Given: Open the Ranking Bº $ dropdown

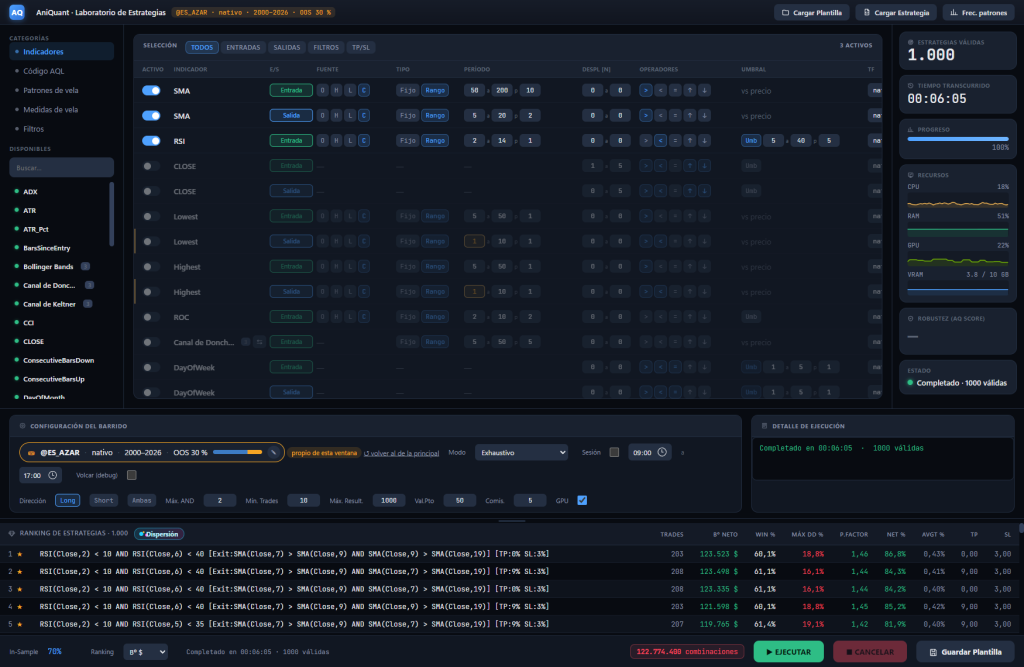Looking at the screenshot, I should coord(146,652).
